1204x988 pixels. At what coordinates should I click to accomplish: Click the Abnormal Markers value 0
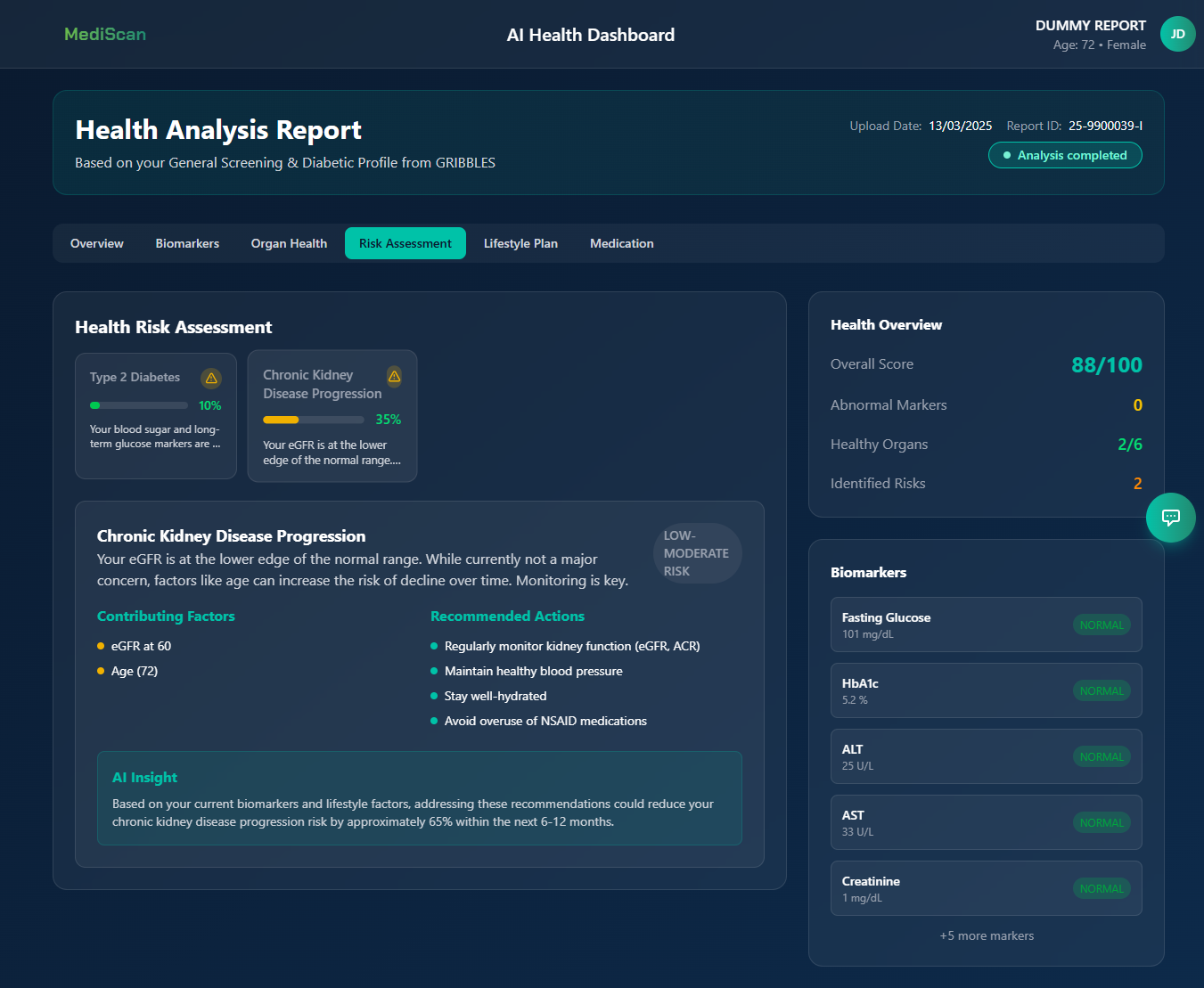[1137, 405]
